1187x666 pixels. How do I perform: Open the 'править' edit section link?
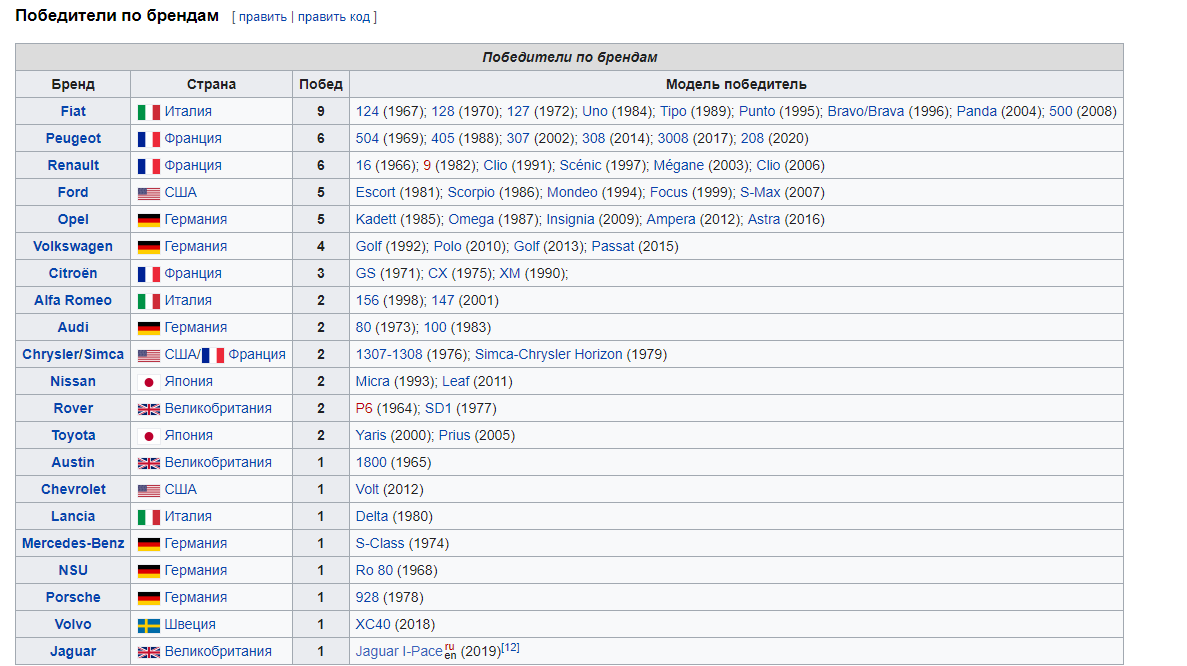263,17
